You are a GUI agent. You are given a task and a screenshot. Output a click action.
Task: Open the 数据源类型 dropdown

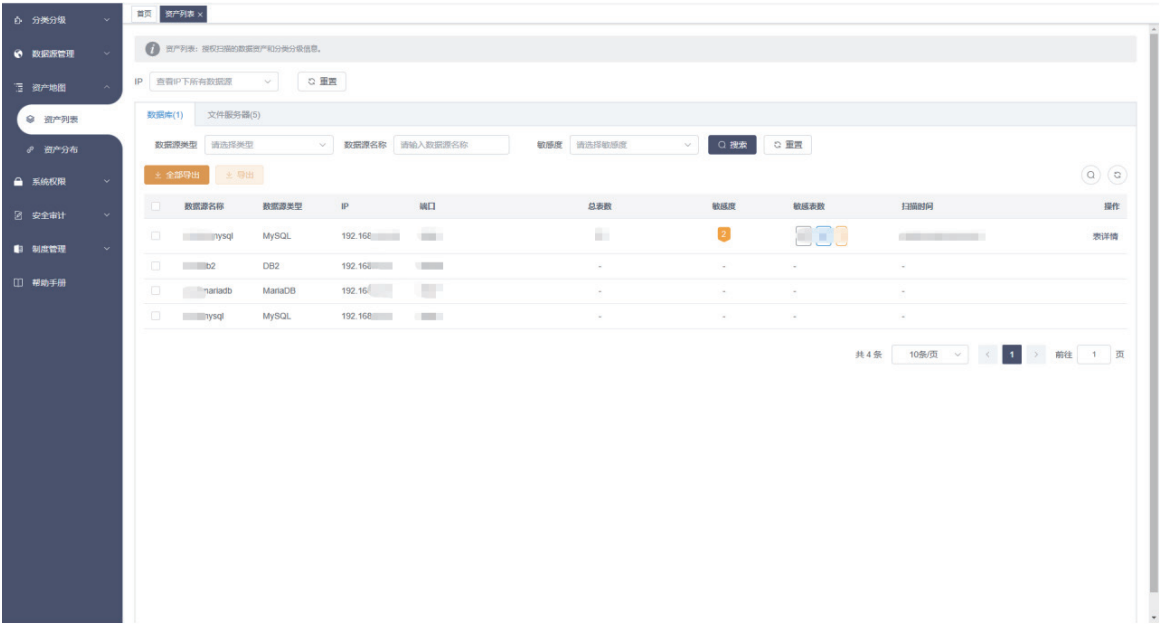[x=268, y=145]
